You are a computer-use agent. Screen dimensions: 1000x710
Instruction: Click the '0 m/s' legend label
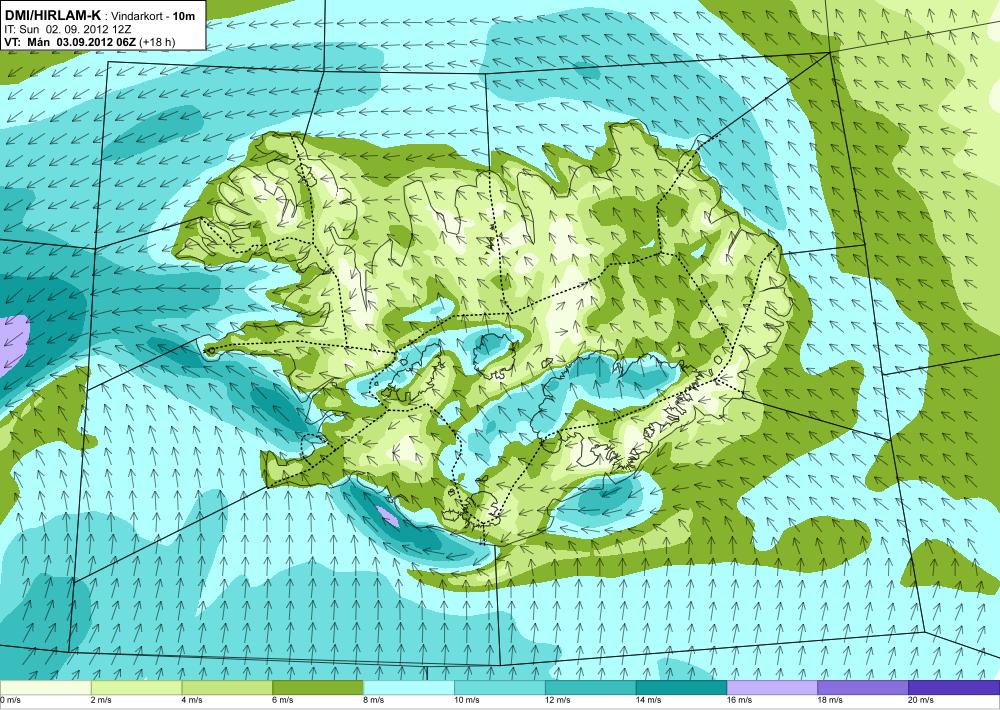[11, 700]
